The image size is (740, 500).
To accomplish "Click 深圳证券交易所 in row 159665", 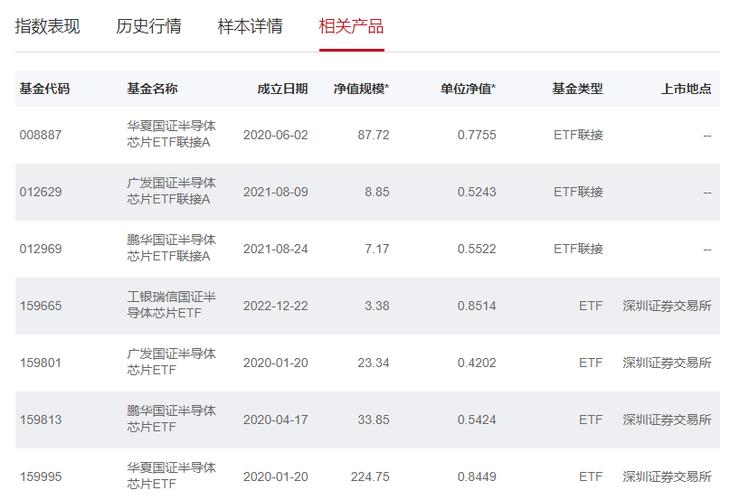I will pos(667,306).
